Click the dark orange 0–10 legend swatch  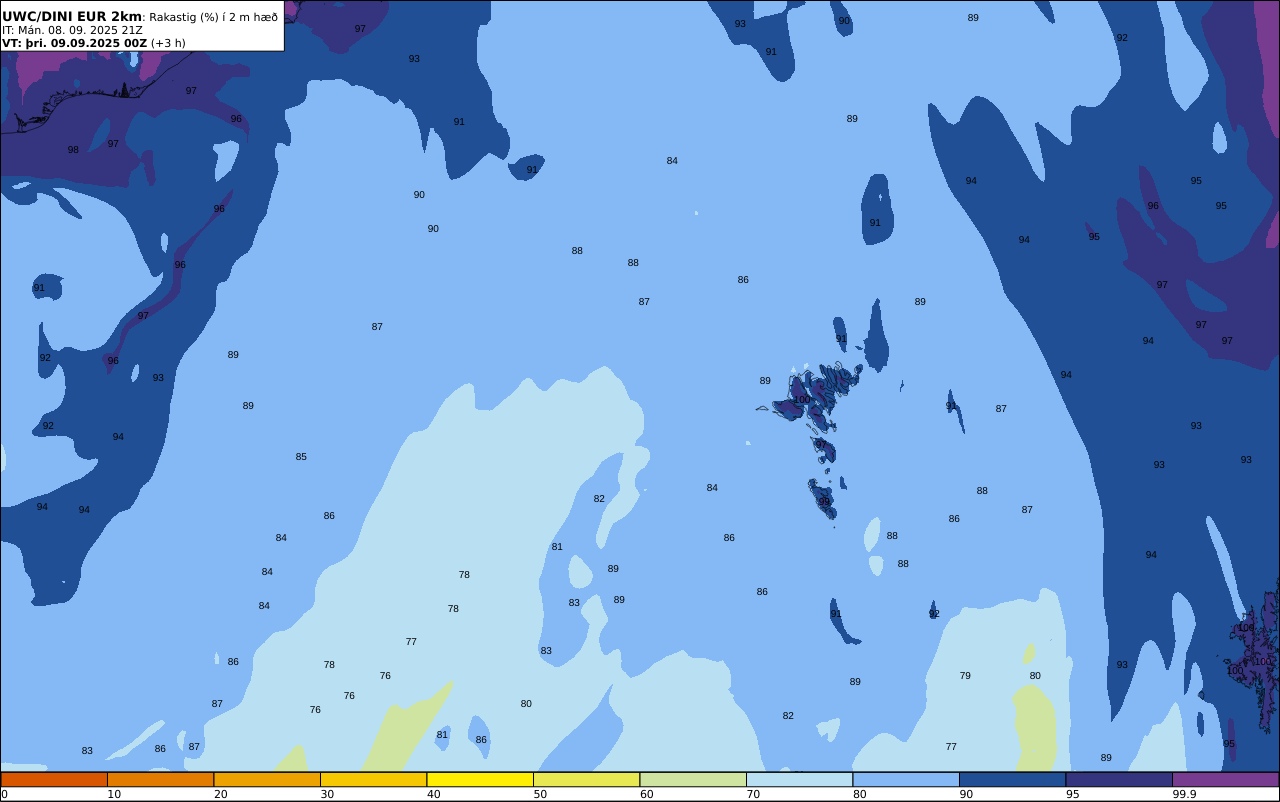(54, 779)
